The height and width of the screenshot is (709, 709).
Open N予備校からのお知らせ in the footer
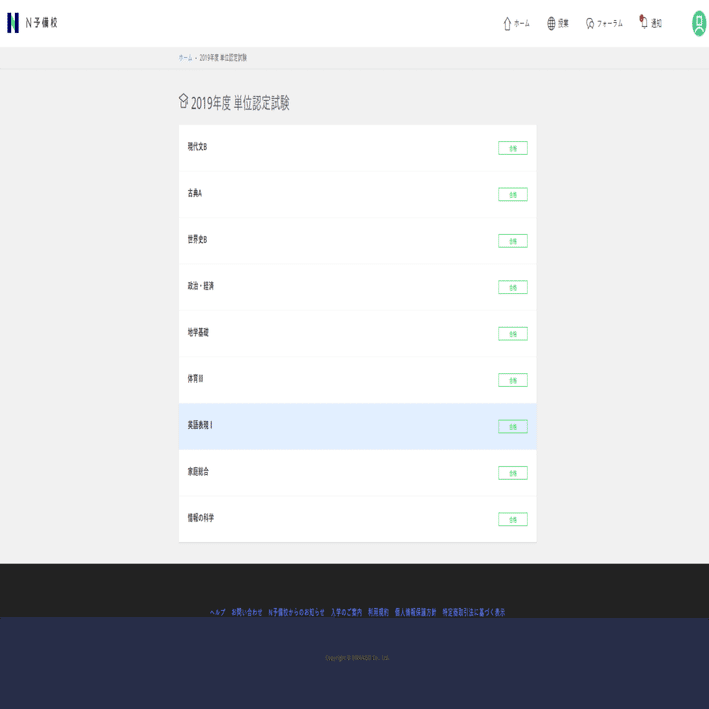[x=296, y=612]
